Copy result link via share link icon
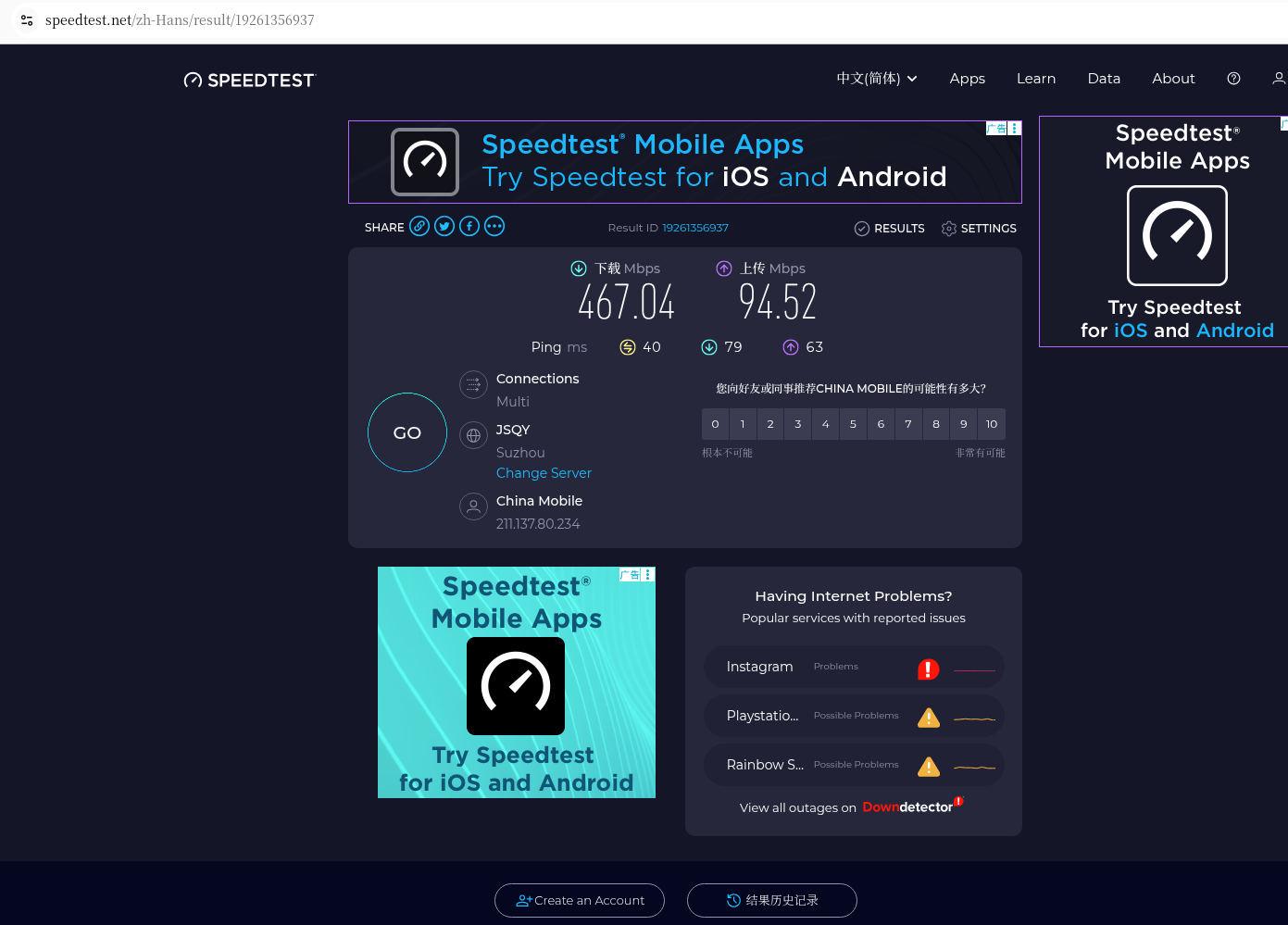Image resolution: width=1288 pixels, height=925 pixels. 419,226
